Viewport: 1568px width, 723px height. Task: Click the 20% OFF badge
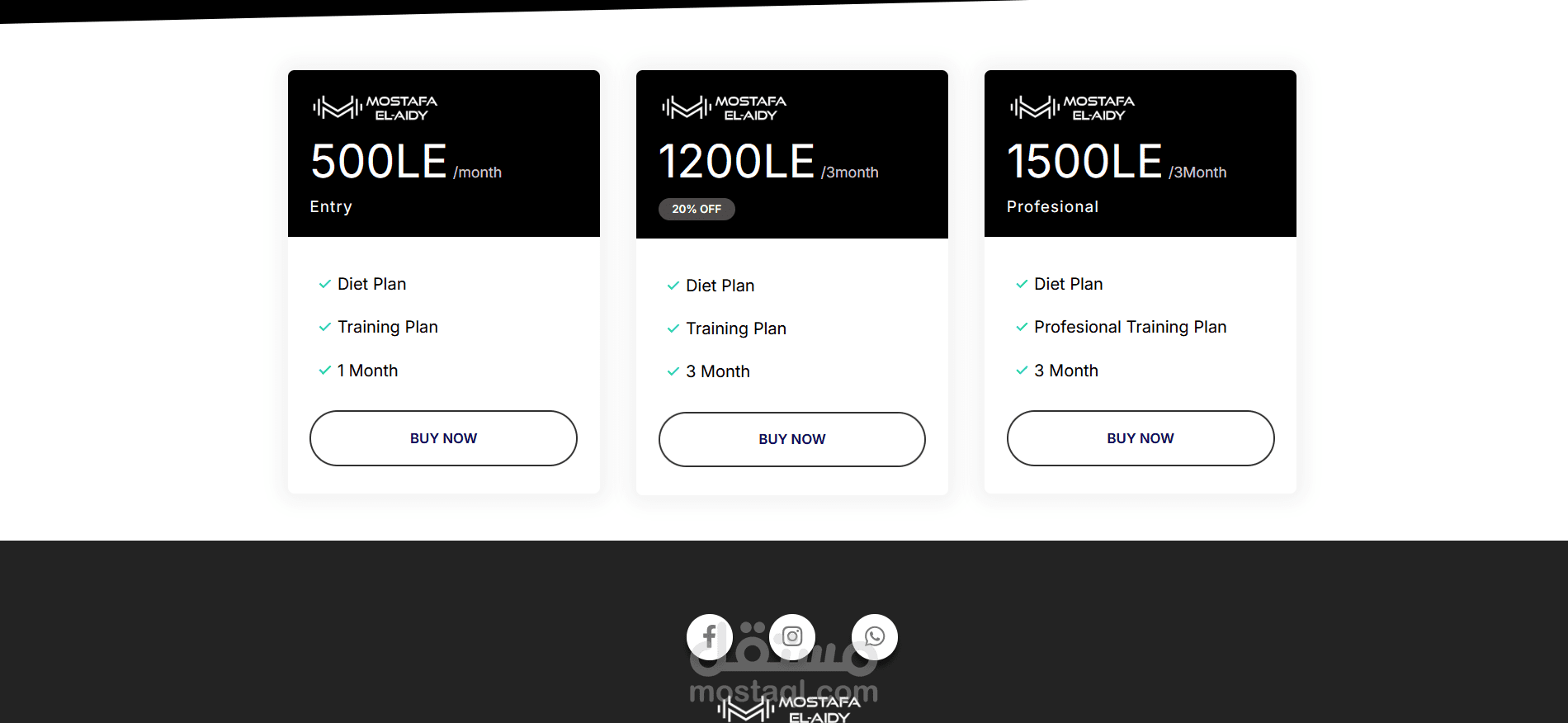(697, 209)
